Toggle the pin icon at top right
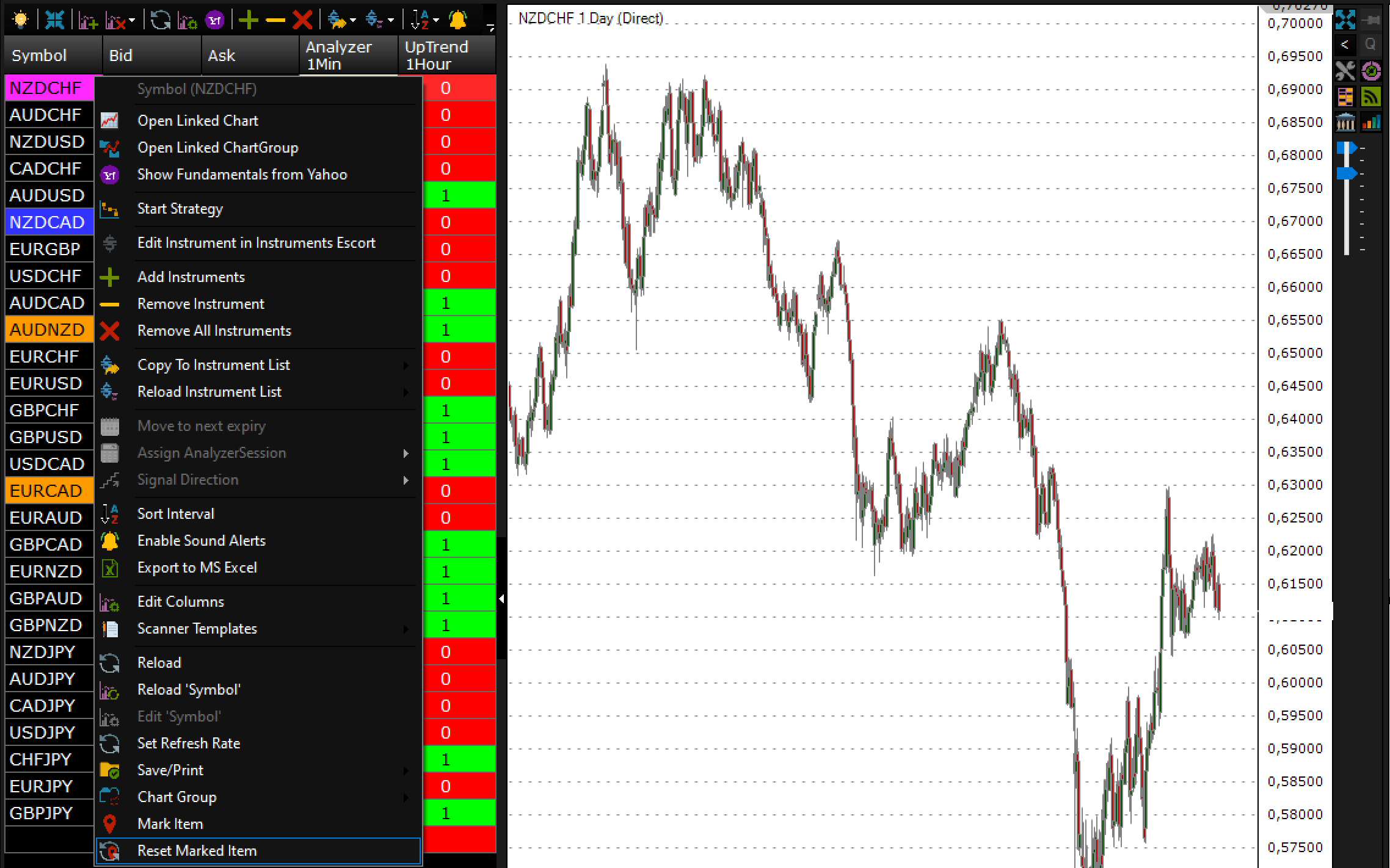The image size is (1390, 868). [1372, 20]
